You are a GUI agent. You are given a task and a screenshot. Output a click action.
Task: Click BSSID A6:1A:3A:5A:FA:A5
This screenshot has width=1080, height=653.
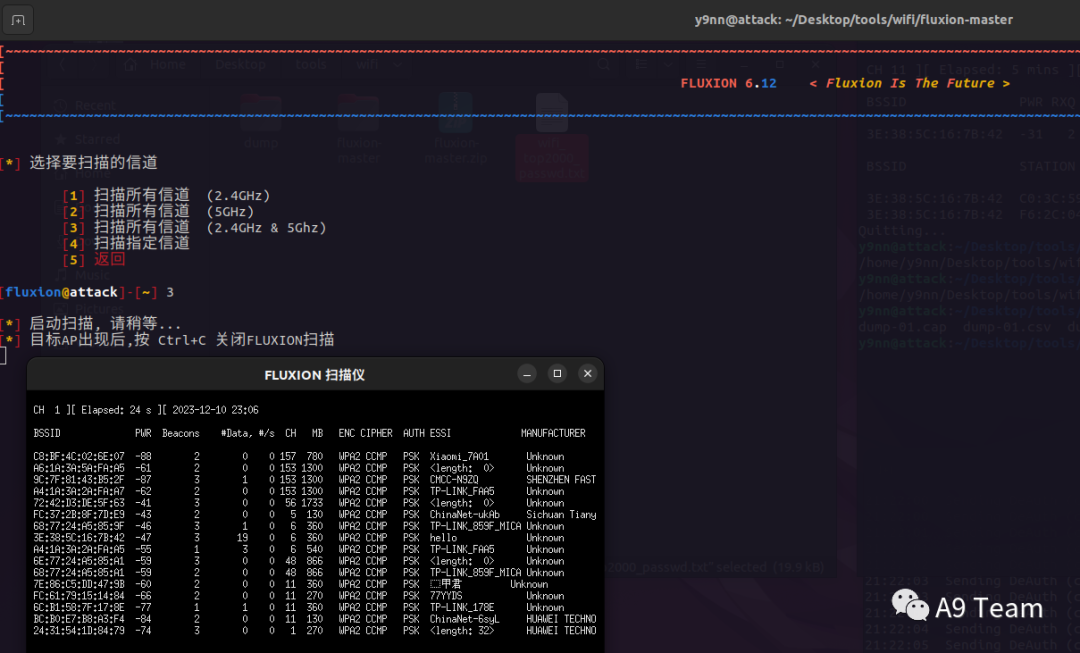(x=79, y=468)
